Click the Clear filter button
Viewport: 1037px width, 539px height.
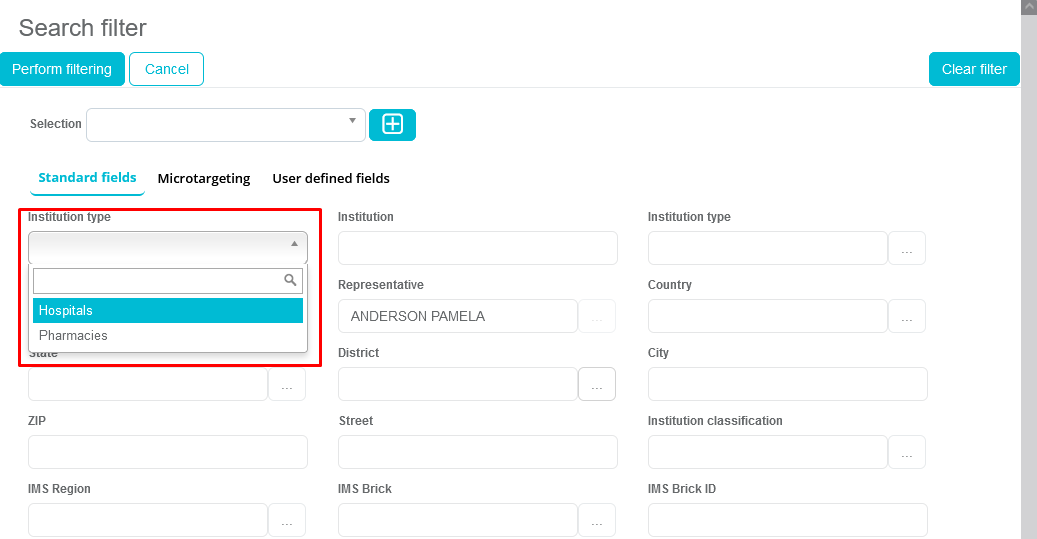[974, 69]
